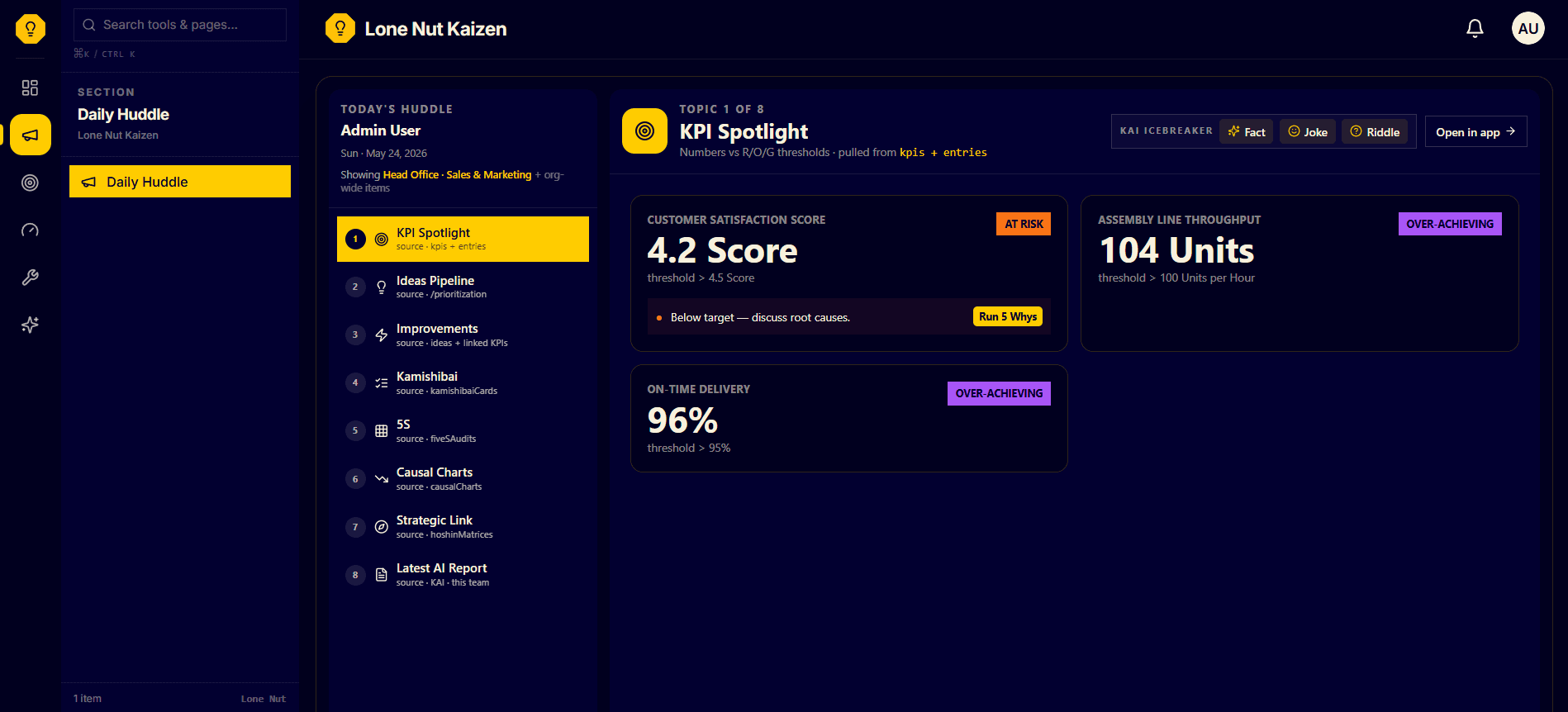Click the search magnifier icon
The image size is (1568, 712).
(x=89, y=25)
